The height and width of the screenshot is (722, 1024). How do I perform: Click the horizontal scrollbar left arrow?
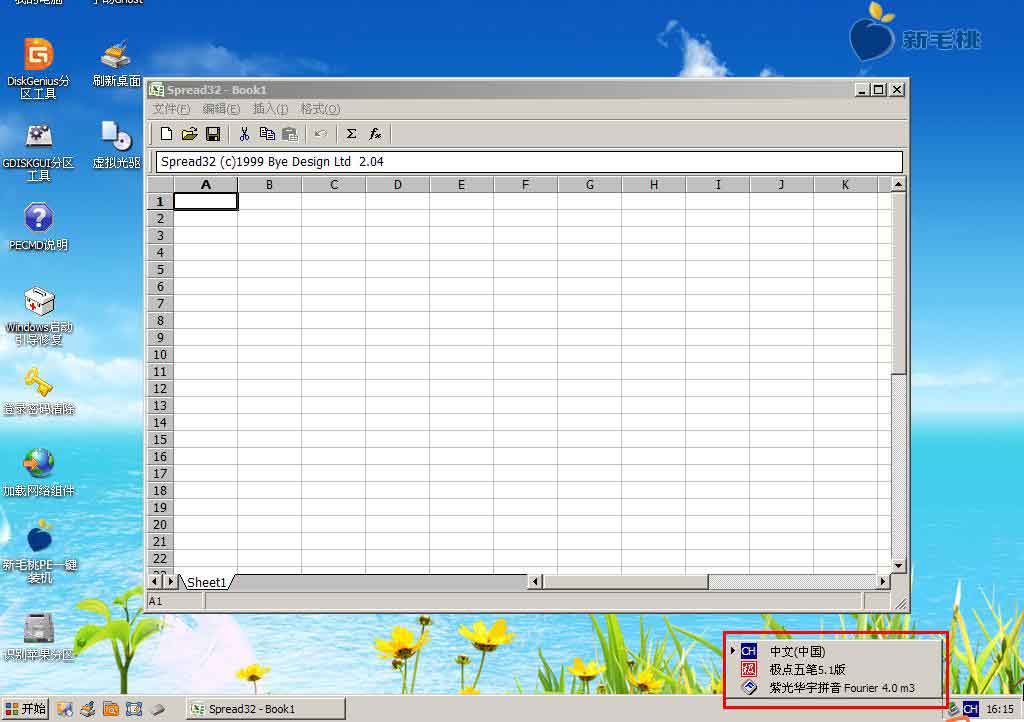pyautogui.click(x=535, y=581)
